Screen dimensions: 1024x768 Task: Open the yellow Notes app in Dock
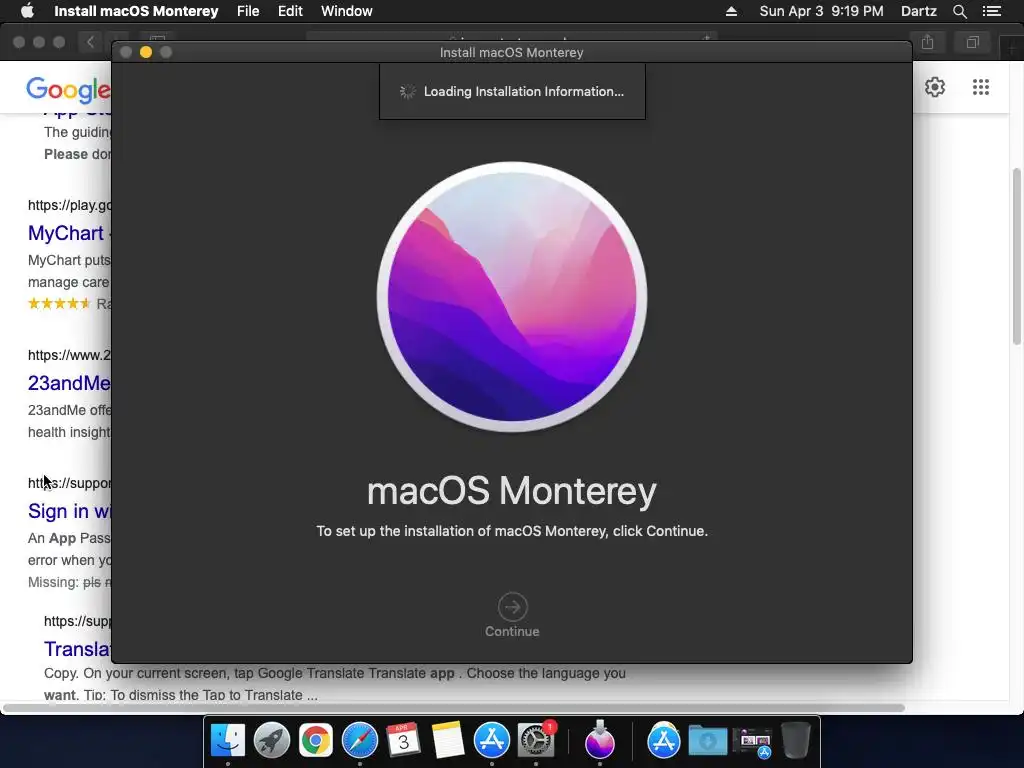click(x=448, y=741)
